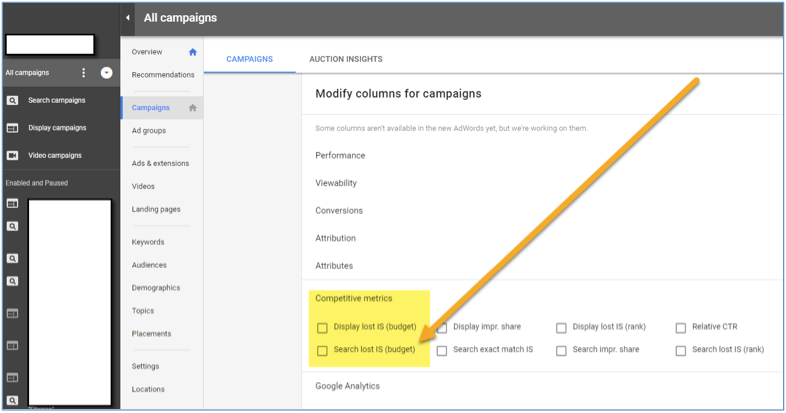The image size is (786, 413).
Task: Tick the Relative CTR checkbox
Action: pyautogui.click(x=681, y=328)
